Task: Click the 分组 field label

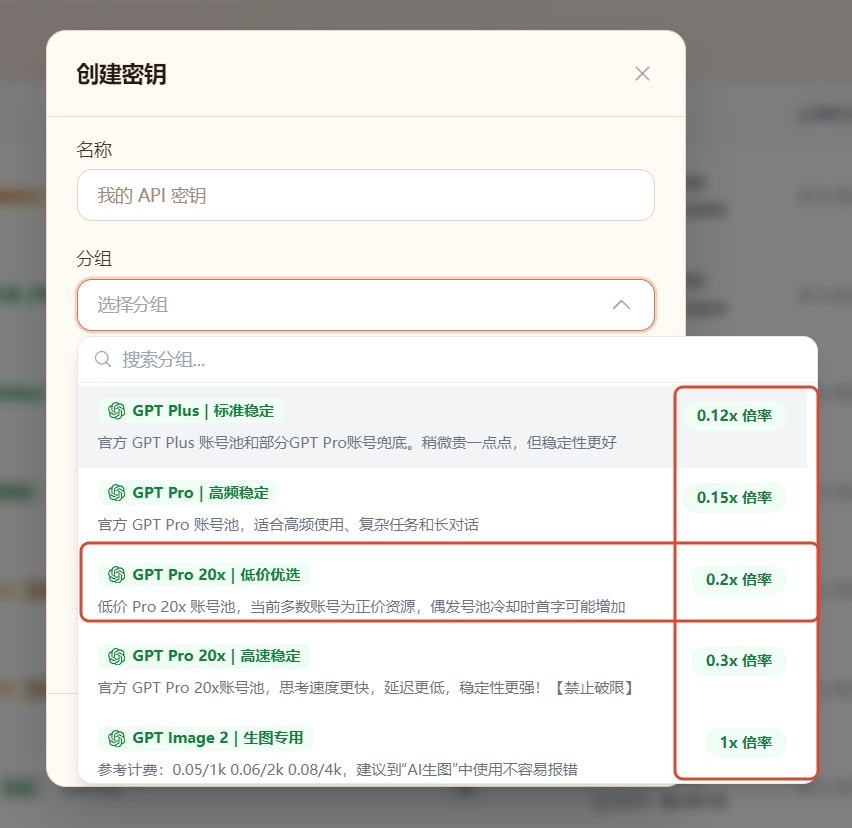Action: point(94,258)
